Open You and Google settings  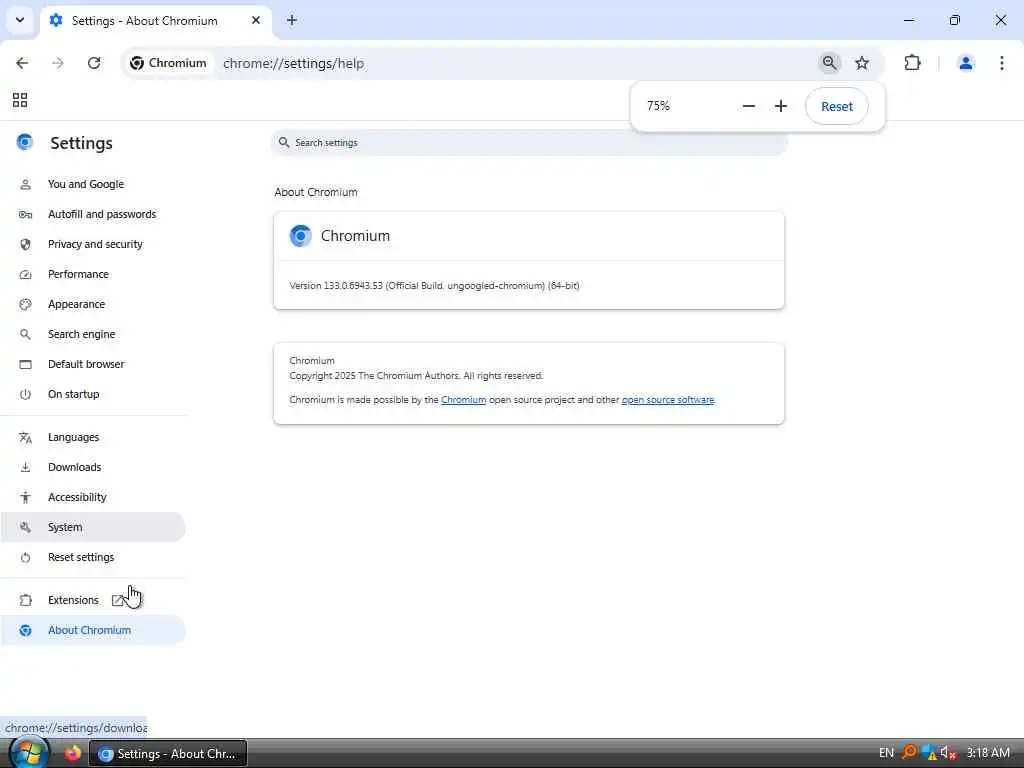click(x=93, y=184)
